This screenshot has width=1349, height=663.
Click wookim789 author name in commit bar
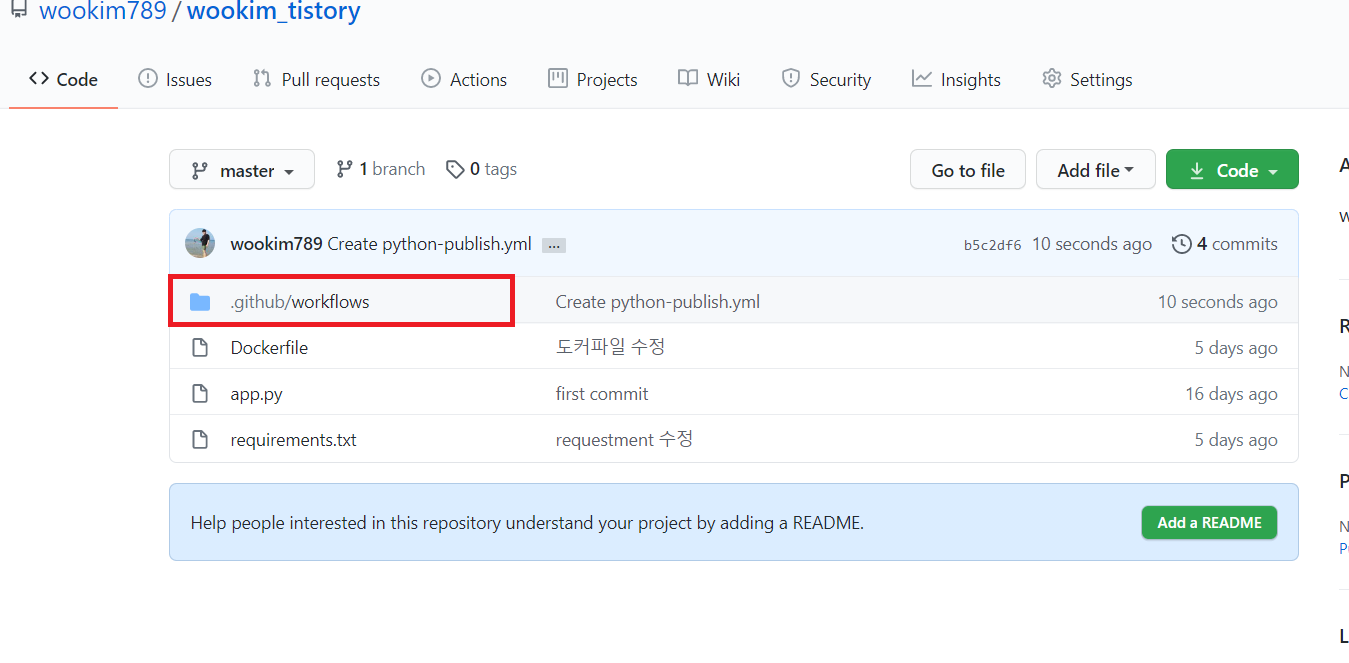click(x=276, y=244)
